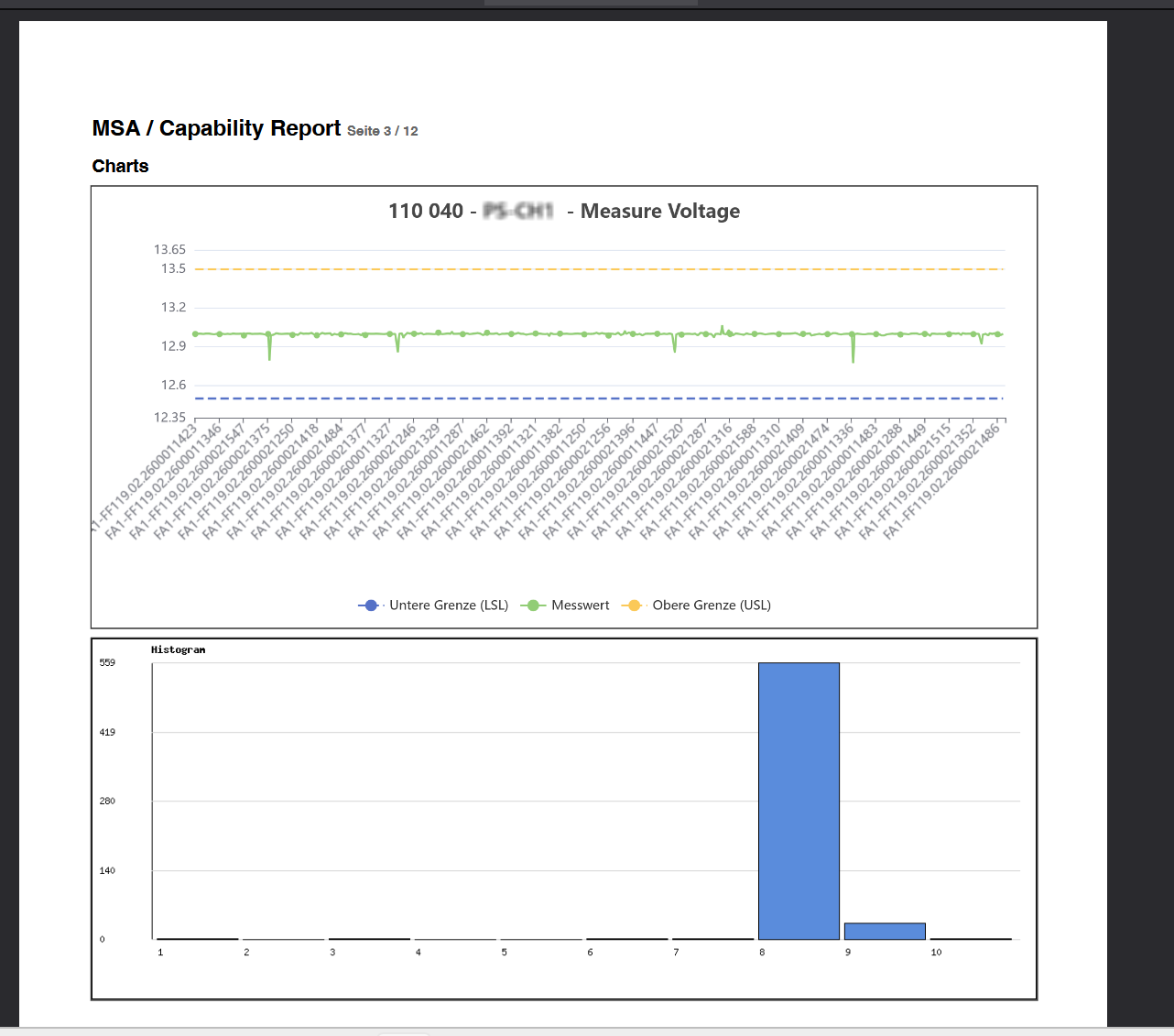Toggle Messwert series via its legend entry
Viewport: 1174px width, 1036px height.
coord(580,605)
